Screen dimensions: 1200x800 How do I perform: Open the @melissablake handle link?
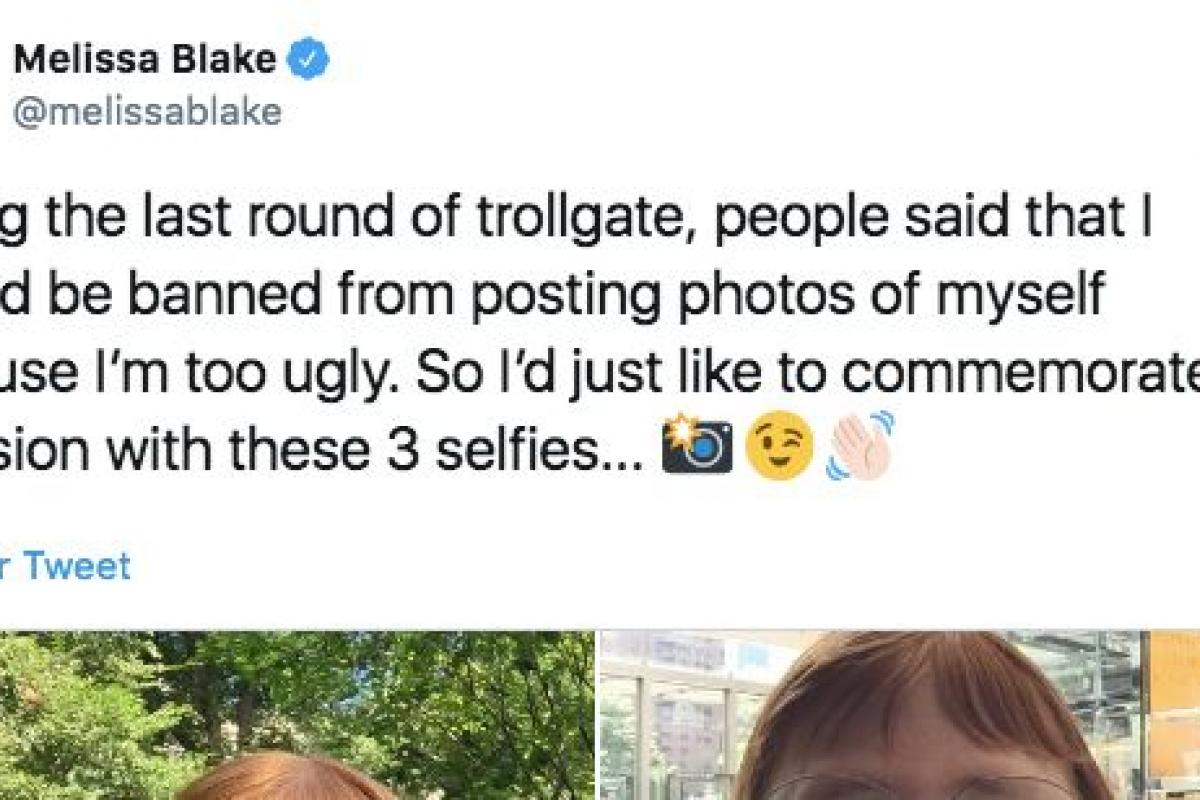(147, 112)
